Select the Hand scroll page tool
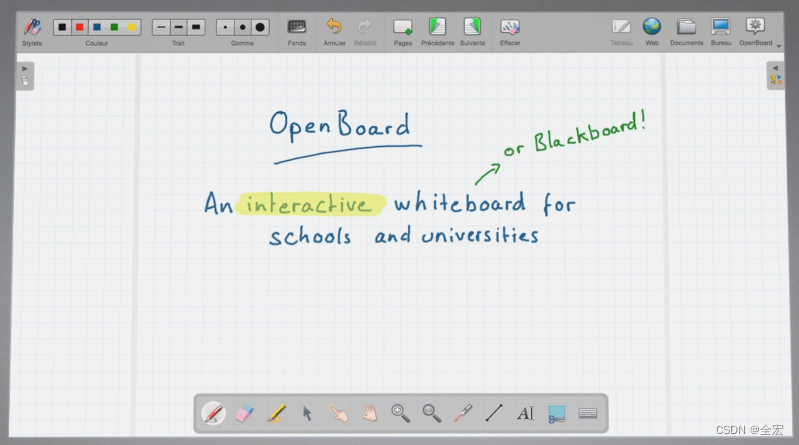This screenshot has width=799, height=445. pyautogui.click(x=369, y=413)
